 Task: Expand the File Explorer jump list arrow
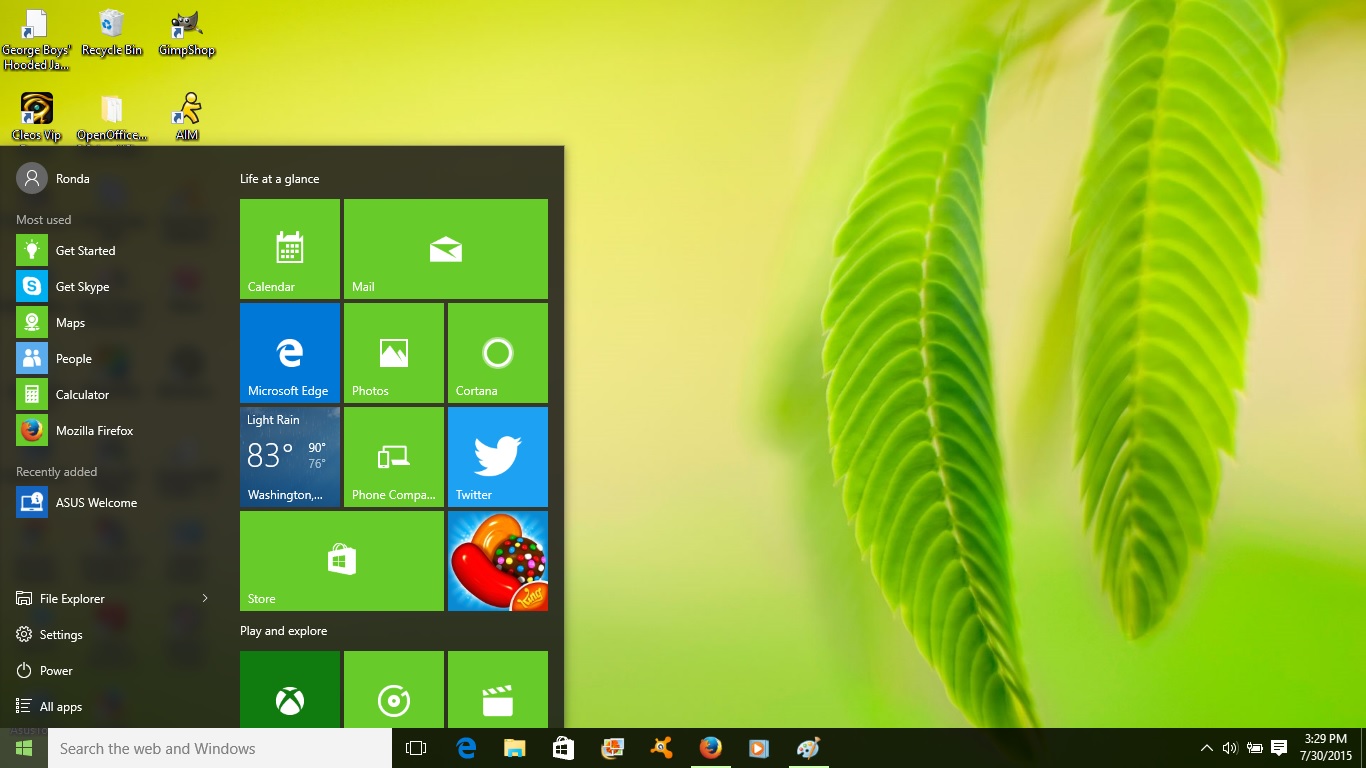[205, 598]
